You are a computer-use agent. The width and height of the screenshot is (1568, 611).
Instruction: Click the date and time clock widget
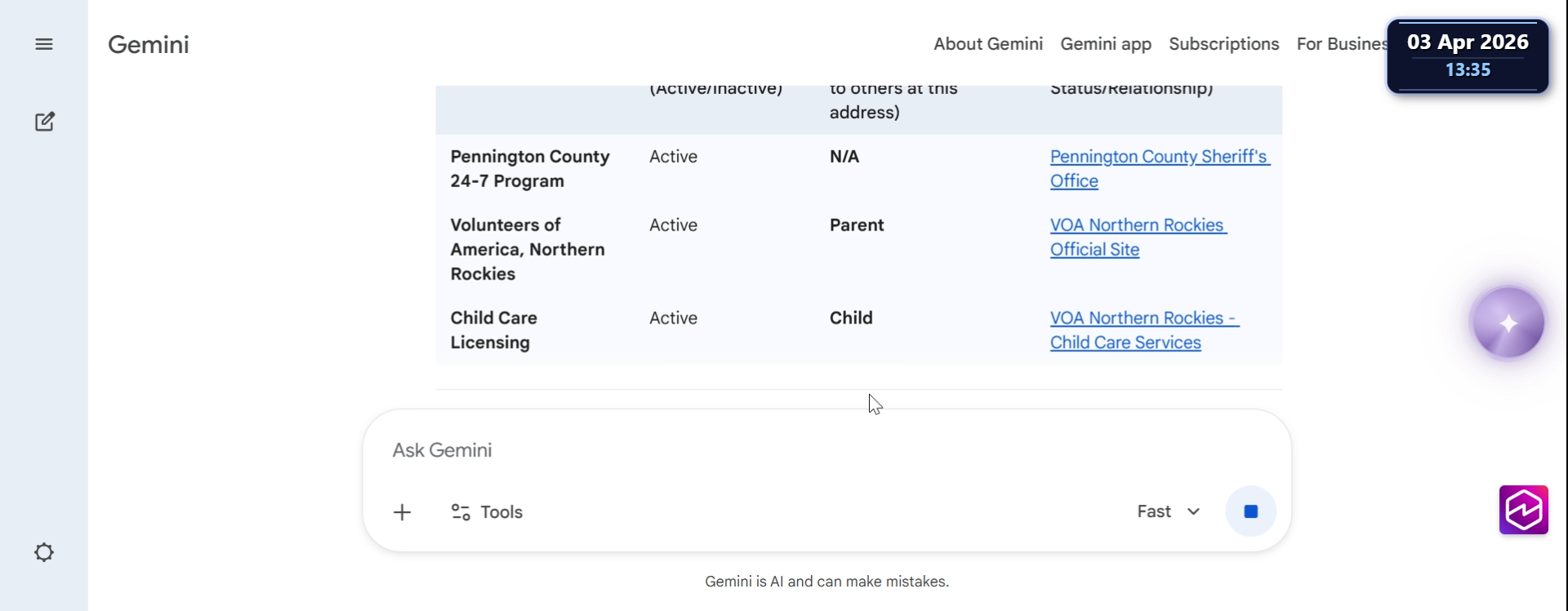[1468, 56]
